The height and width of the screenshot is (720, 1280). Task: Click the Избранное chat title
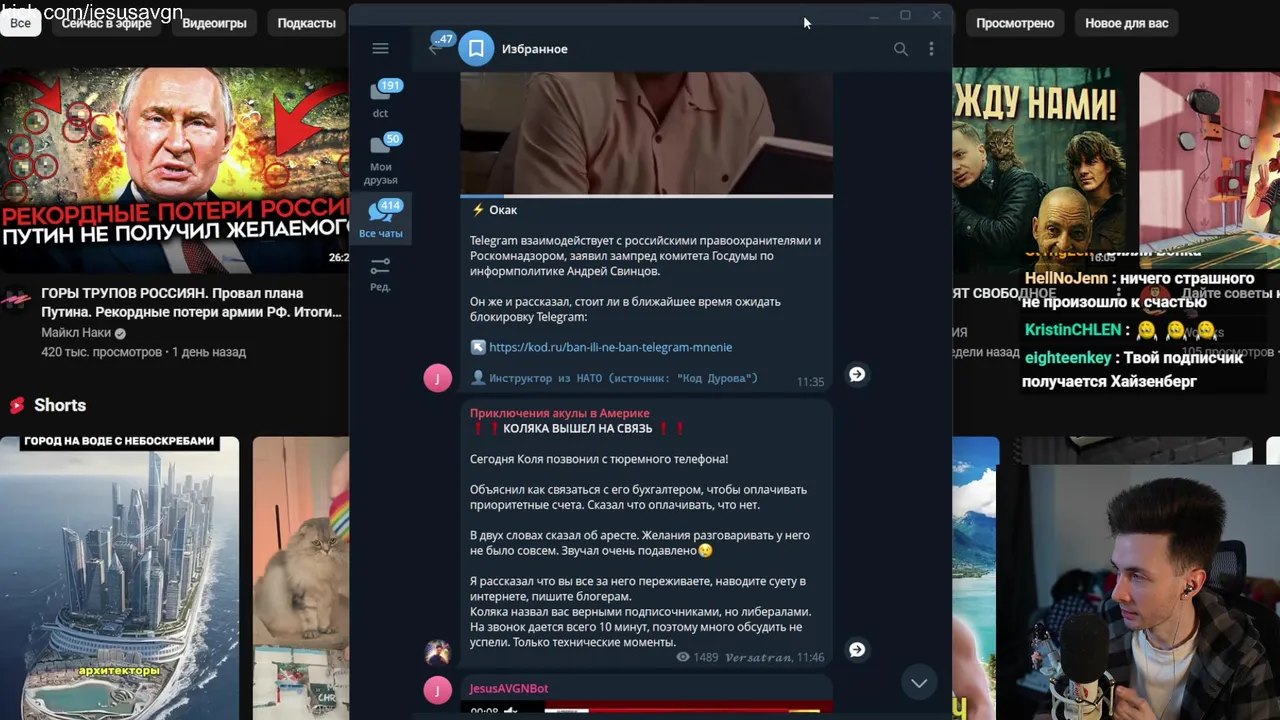534,48
